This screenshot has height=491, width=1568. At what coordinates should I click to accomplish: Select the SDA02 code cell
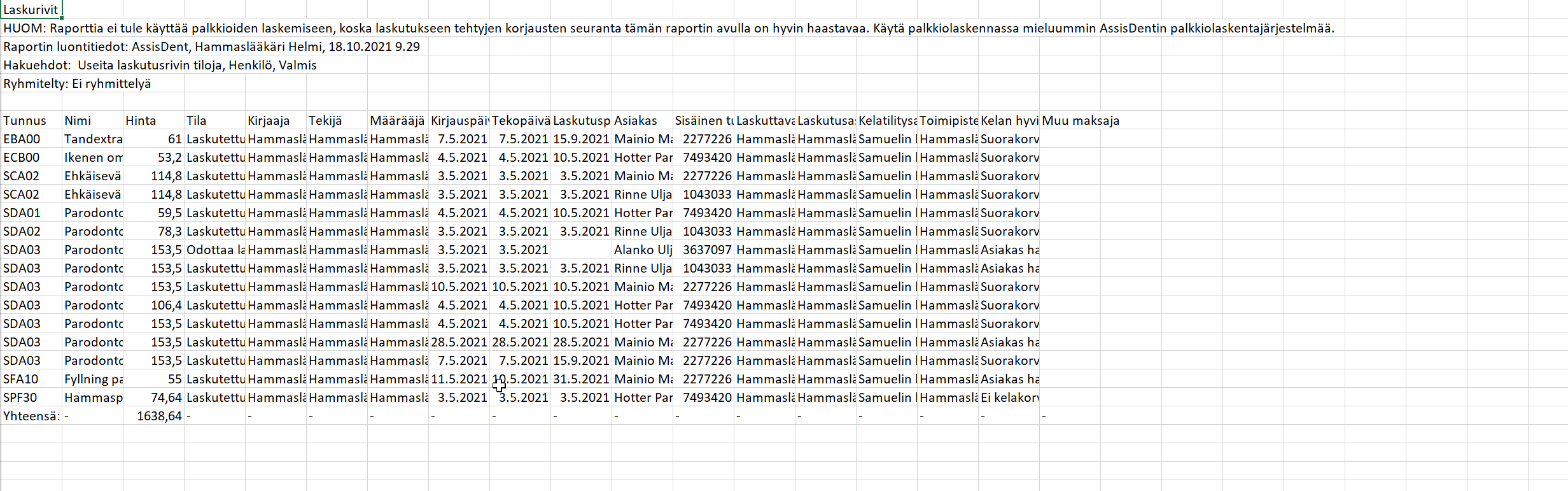pos(31,231)
